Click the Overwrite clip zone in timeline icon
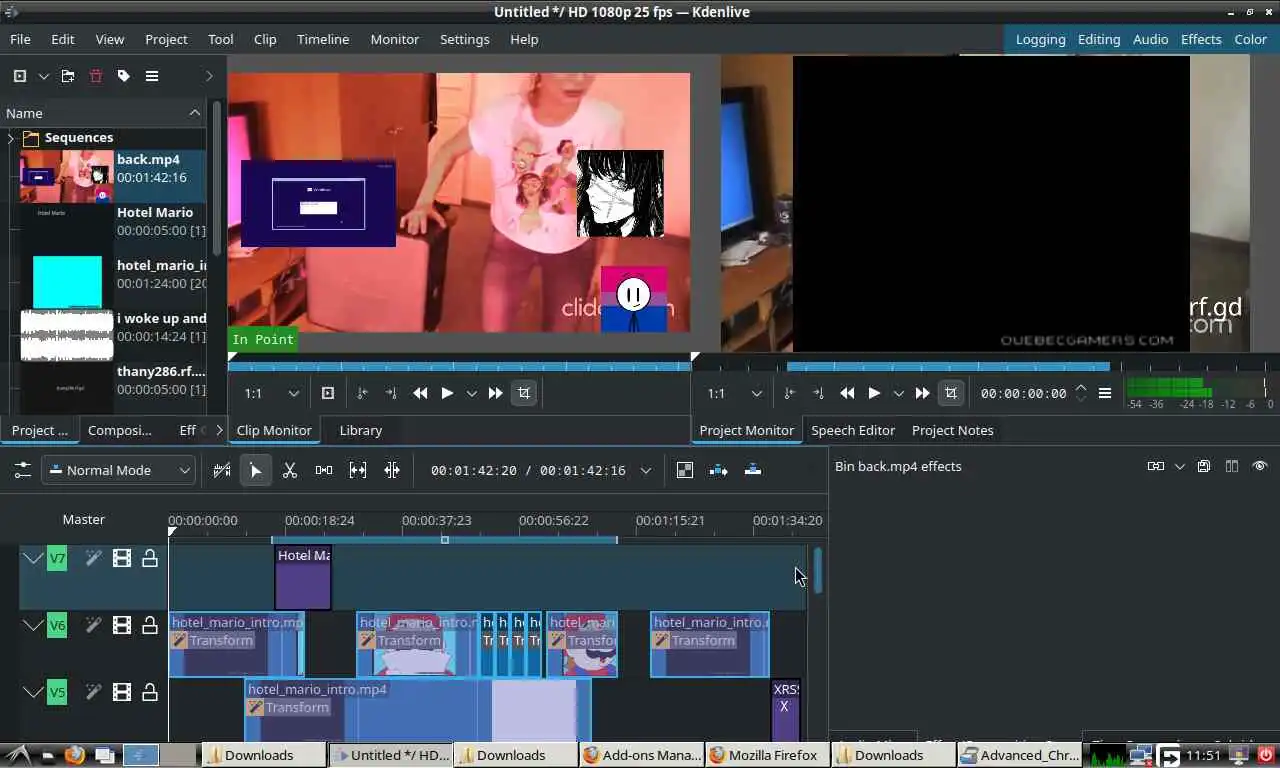1280x768 pixels. coord(753,470)
